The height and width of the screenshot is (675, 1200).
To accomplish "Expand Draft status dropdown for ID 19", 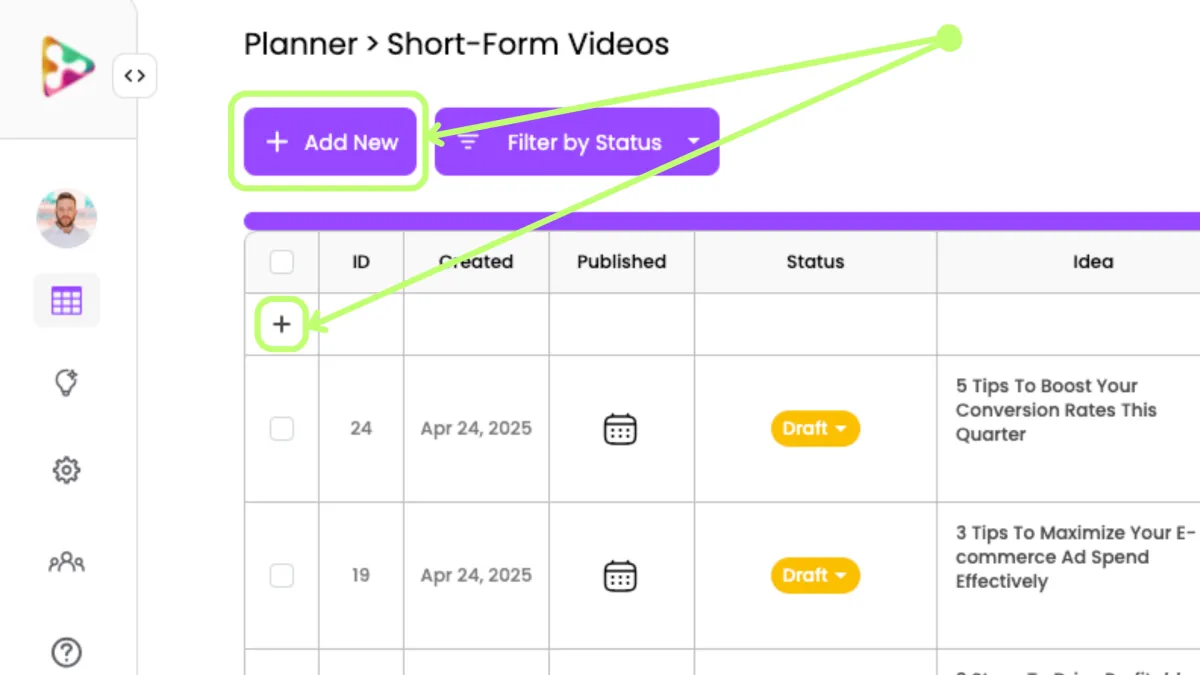I will point(815,576).
